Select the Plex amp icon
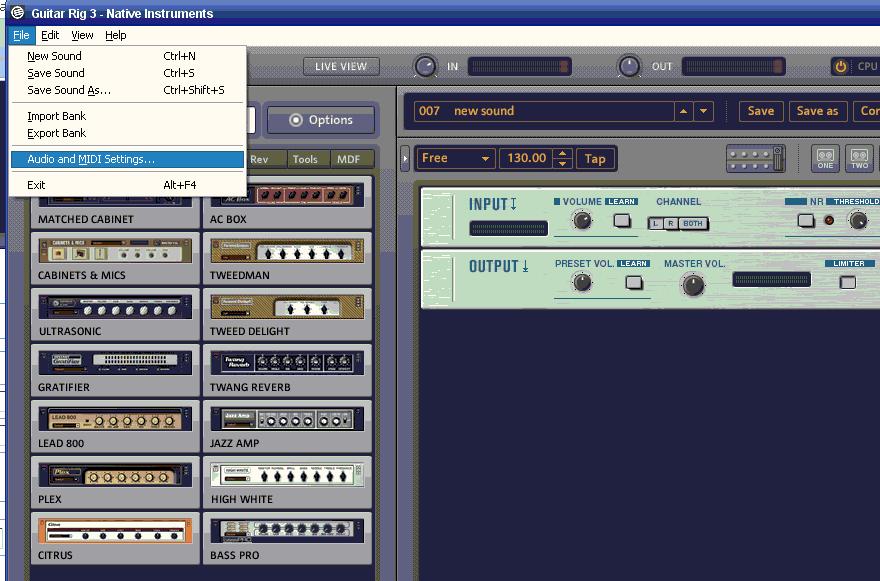The height and width of the screenshot is (581, 880). click(115, 475)
